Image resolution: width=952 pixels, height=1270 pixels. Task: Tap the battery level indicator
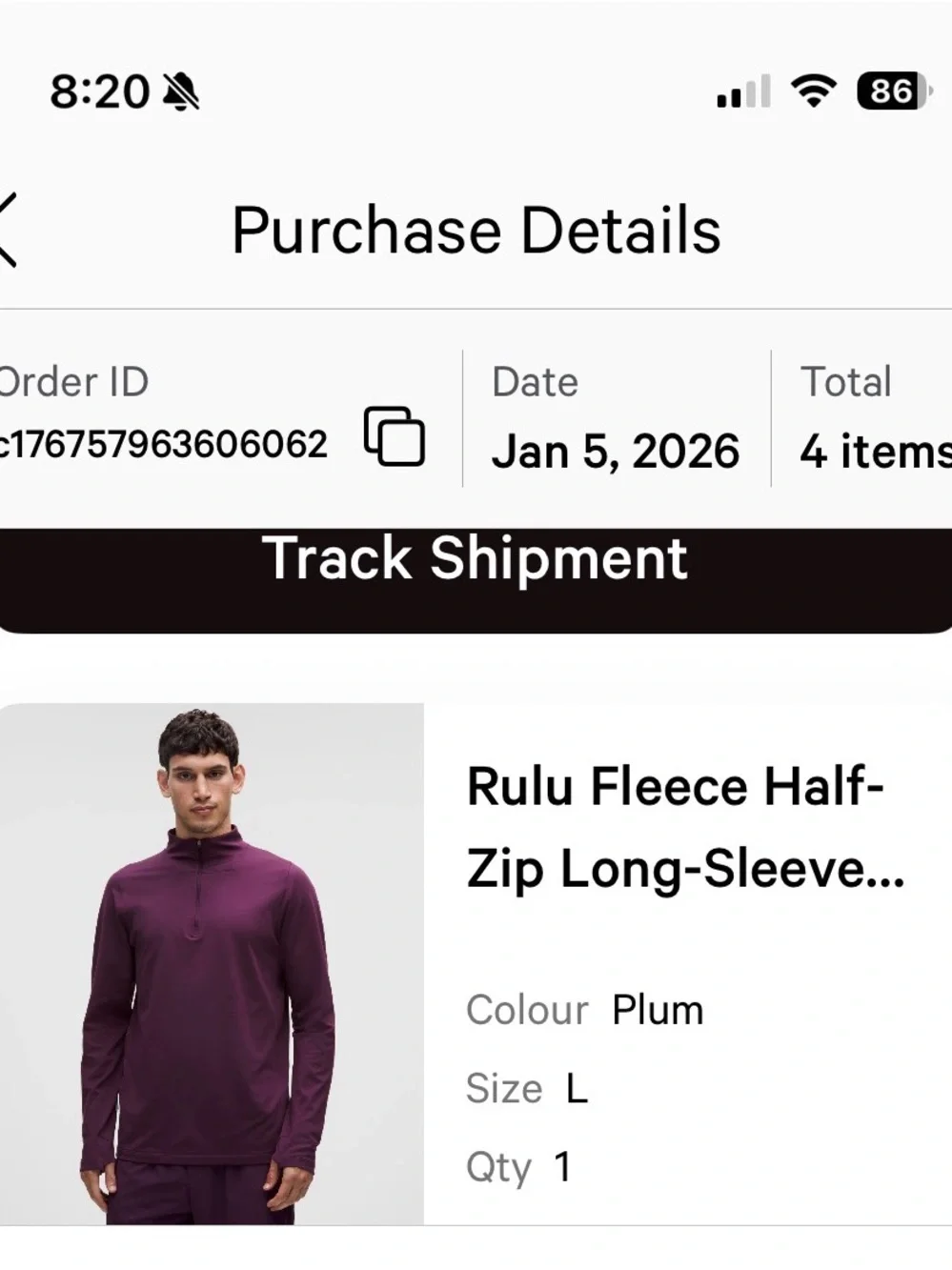coord(894,91)
